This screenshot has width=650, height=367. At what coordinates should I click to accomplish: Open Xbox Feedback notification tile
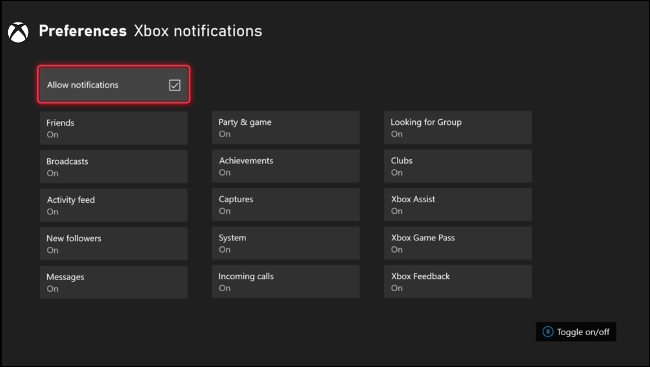tap(458, 282)
